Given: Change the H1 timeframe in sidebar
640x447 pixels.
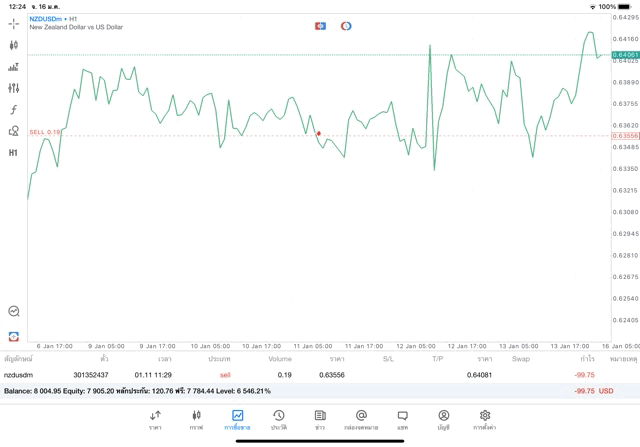Looking at the screenshot, I should [x=13, y=153].
